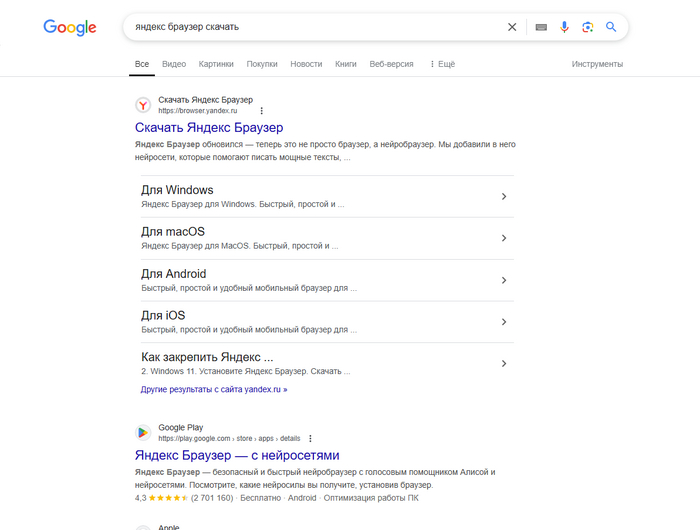
Task: Click the Google Play favicon
Action: [144, 433]
